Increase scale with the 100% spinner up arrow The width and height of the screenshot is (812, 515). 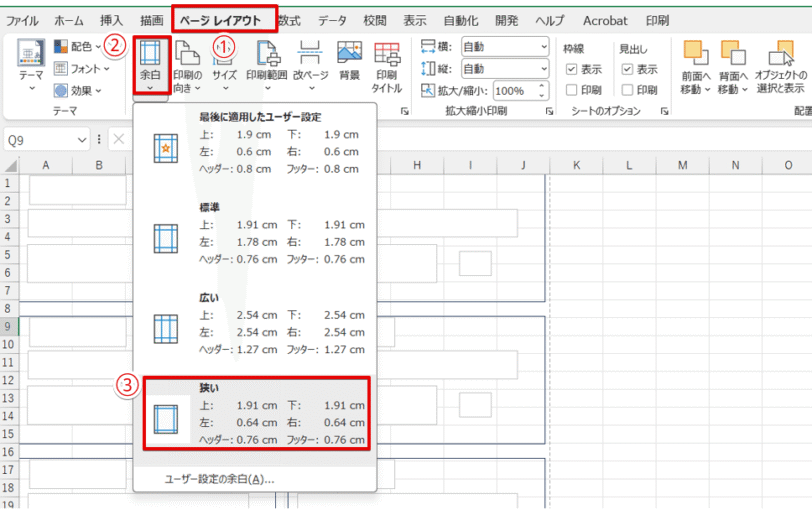tap(542, 87)
